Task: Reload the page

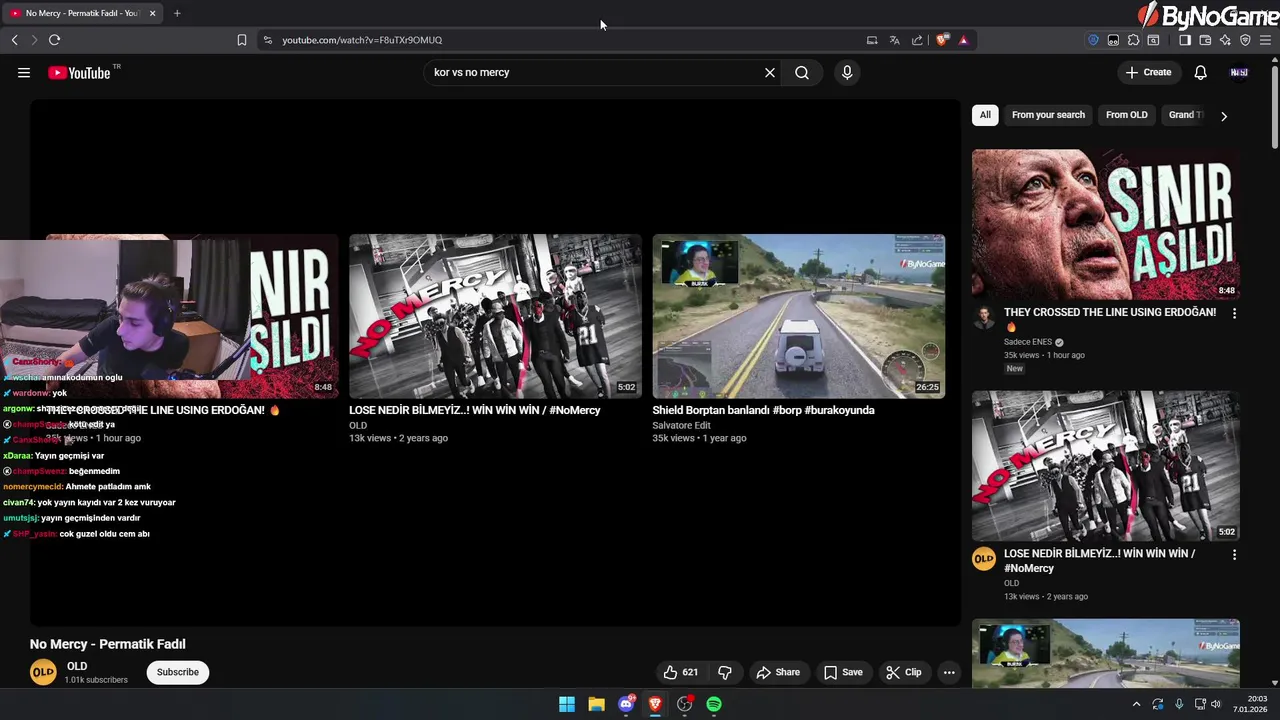Action: (x=54, y=40)
